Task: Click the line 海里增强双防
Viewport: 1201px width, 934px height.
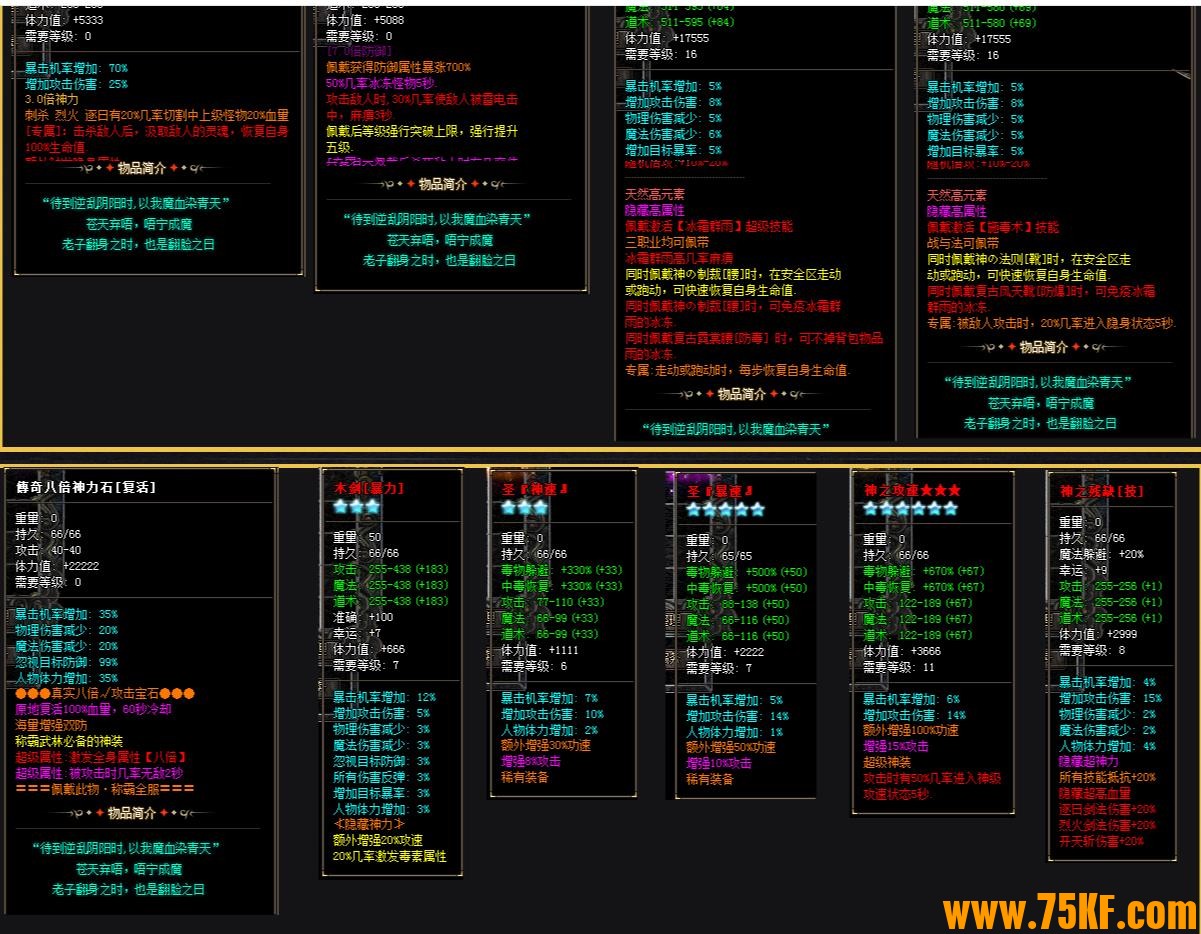Action: pos(51,725)
